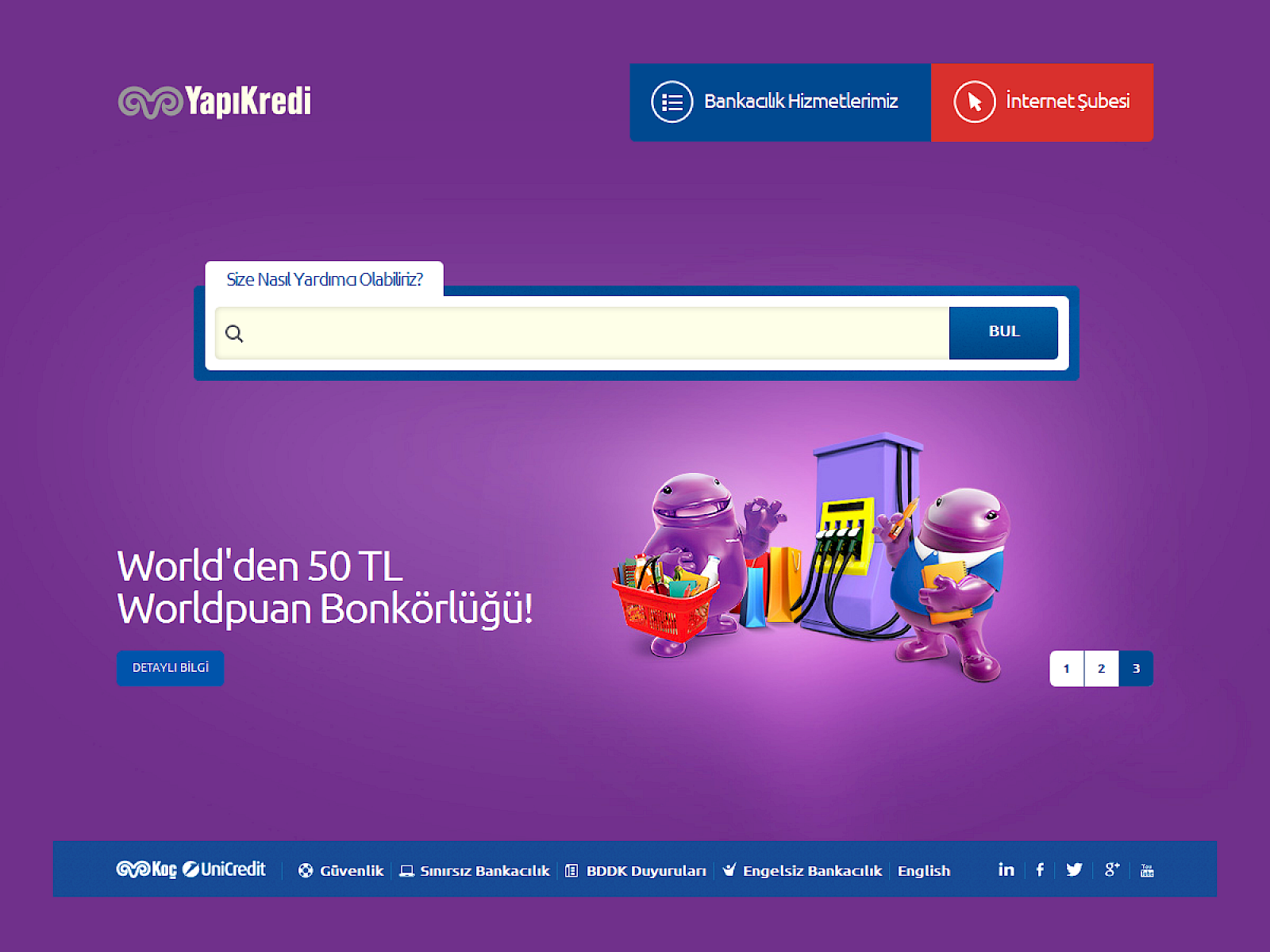Click the DETAYLI BİLGİ button
1270x952 pixels.
[x=171, y=668]
